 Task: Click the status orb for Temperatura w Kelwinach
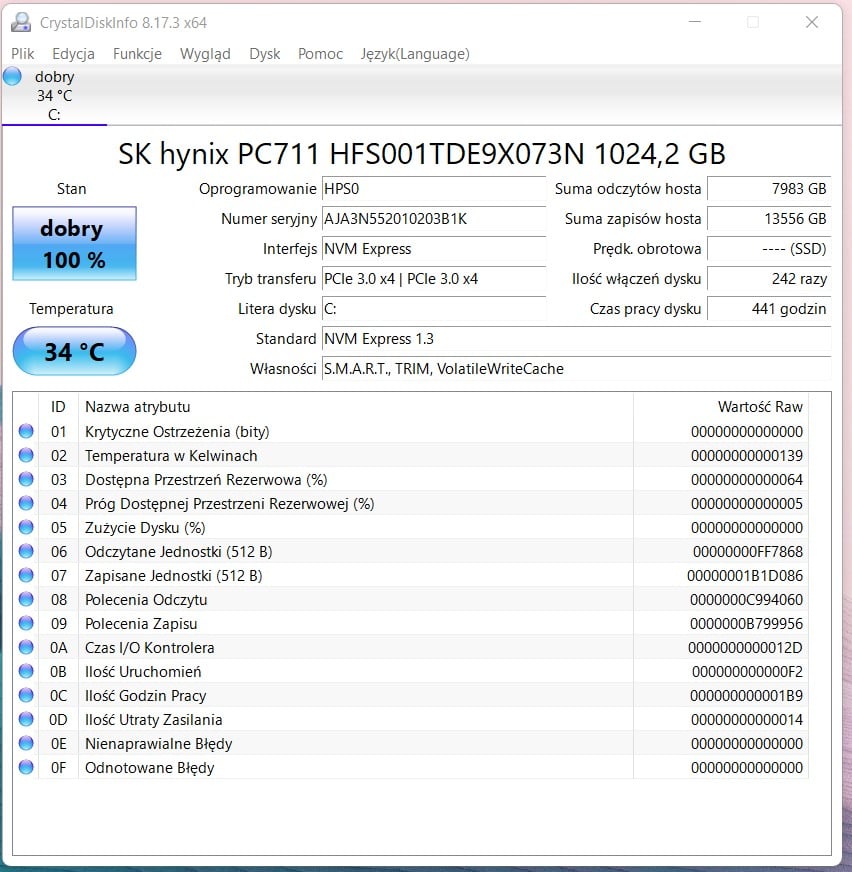pyautogui.click(x=26, y=455)
